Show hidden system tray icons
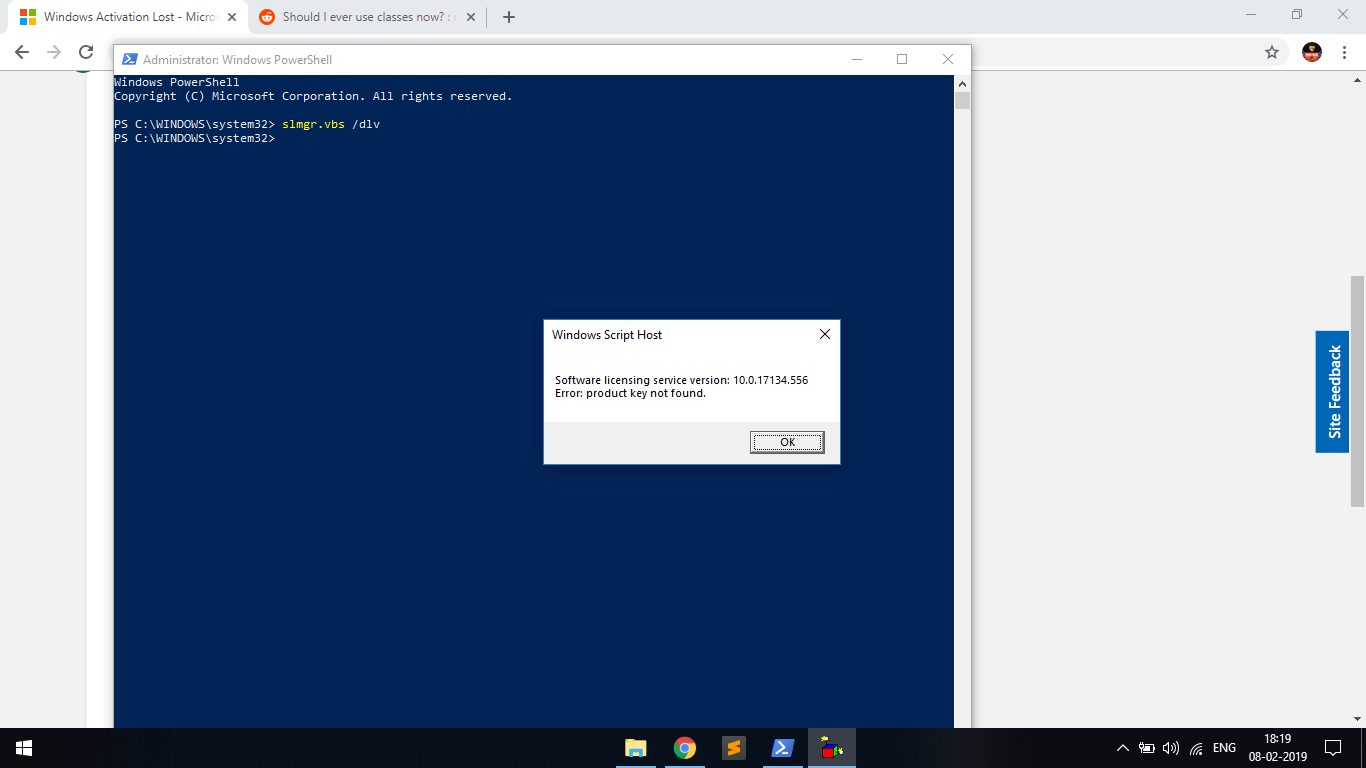1366x768 pixels. tap(1122, 748)
